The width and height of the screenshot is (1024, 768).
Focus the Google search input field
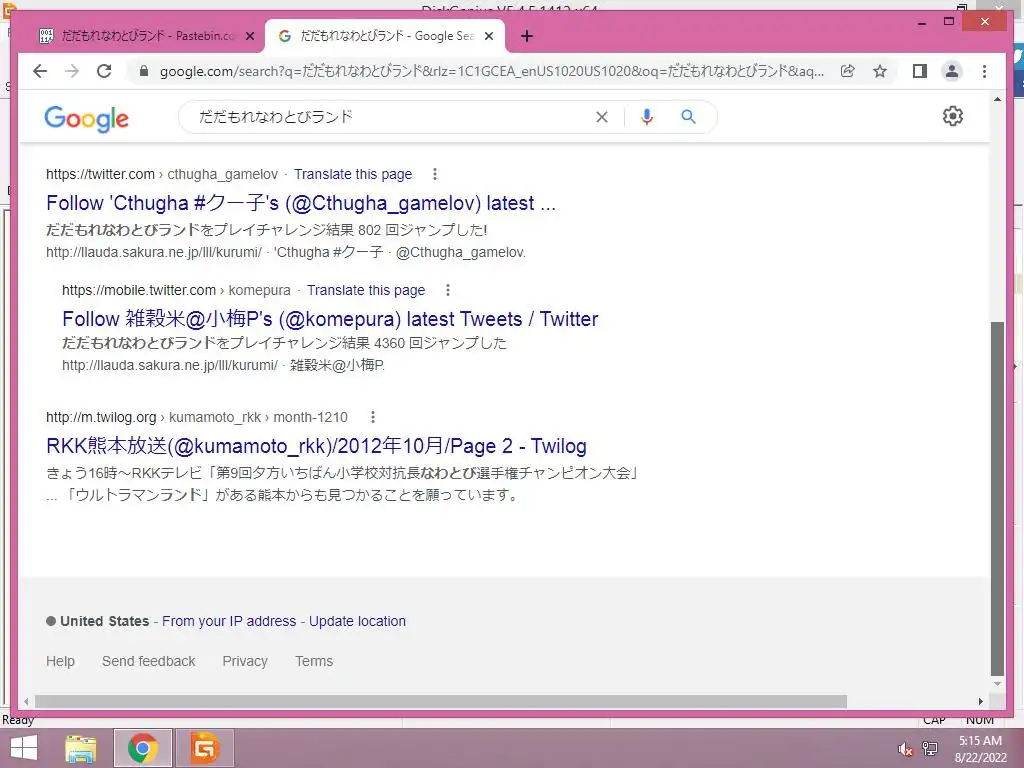[392, 117]
